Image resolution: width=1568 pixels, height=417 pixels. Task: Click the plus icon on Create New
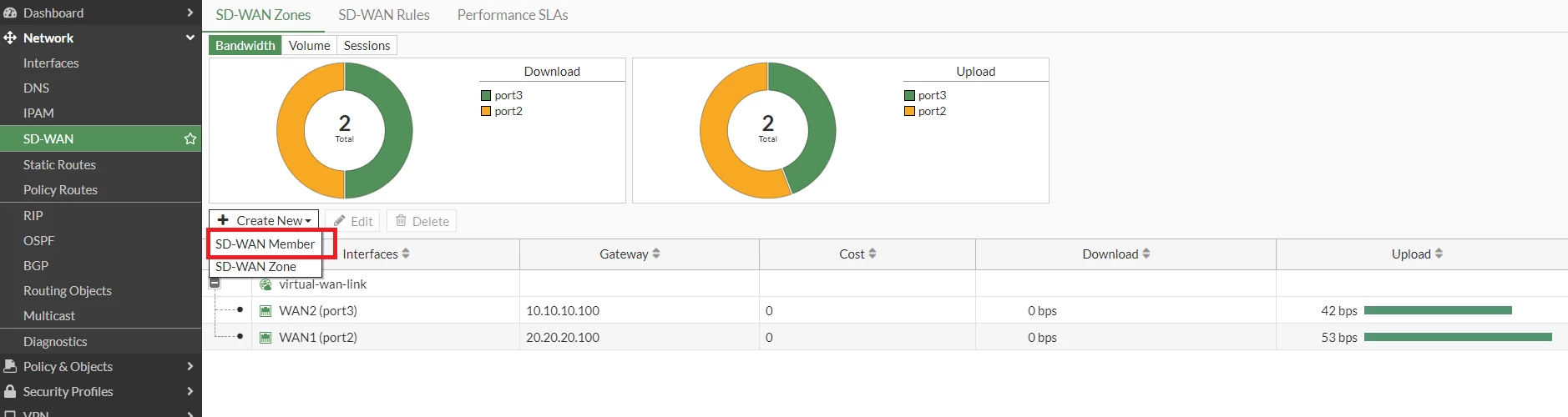pyautogui.click(x=223, y=220)
